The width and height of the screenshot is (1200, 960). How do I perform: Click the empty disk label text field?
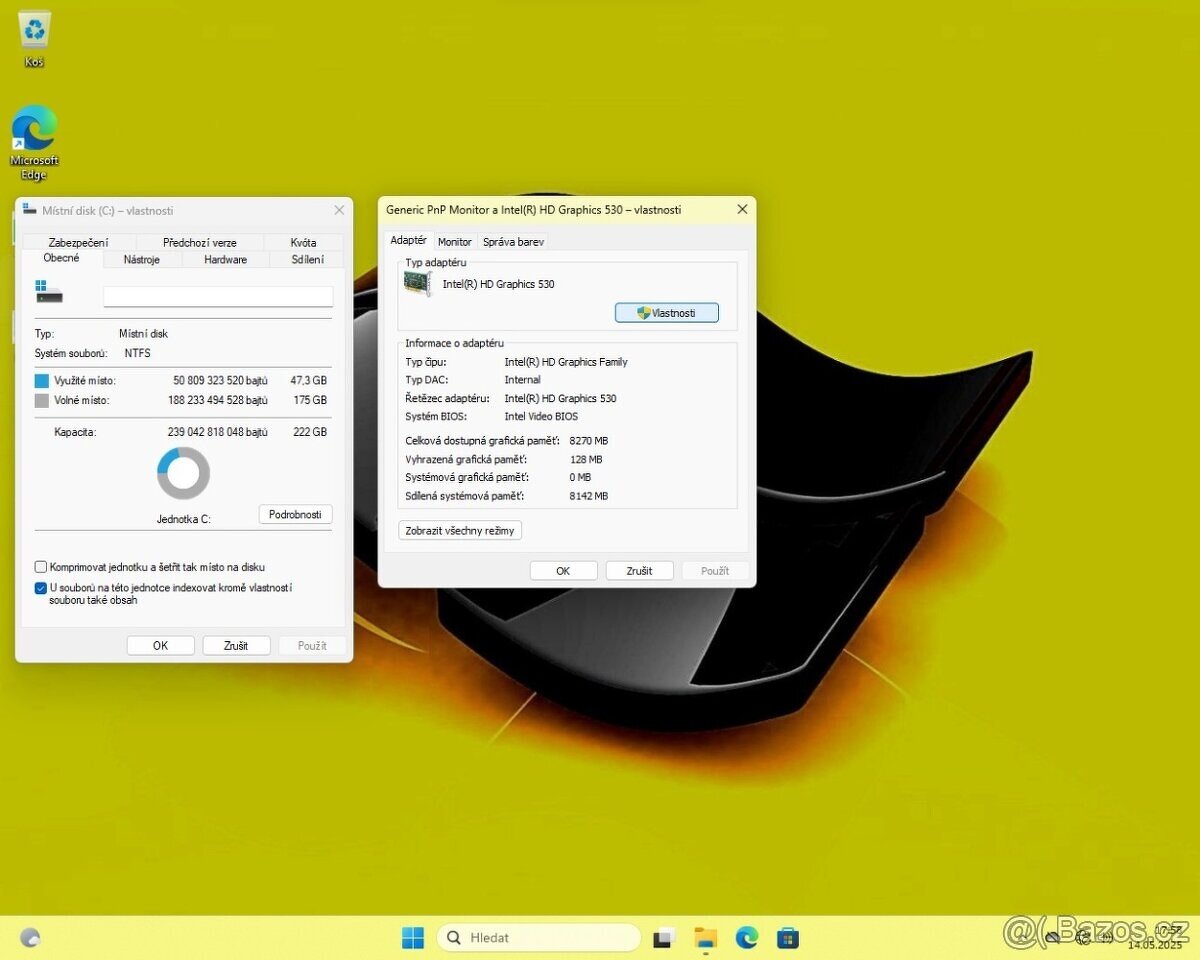217,296
